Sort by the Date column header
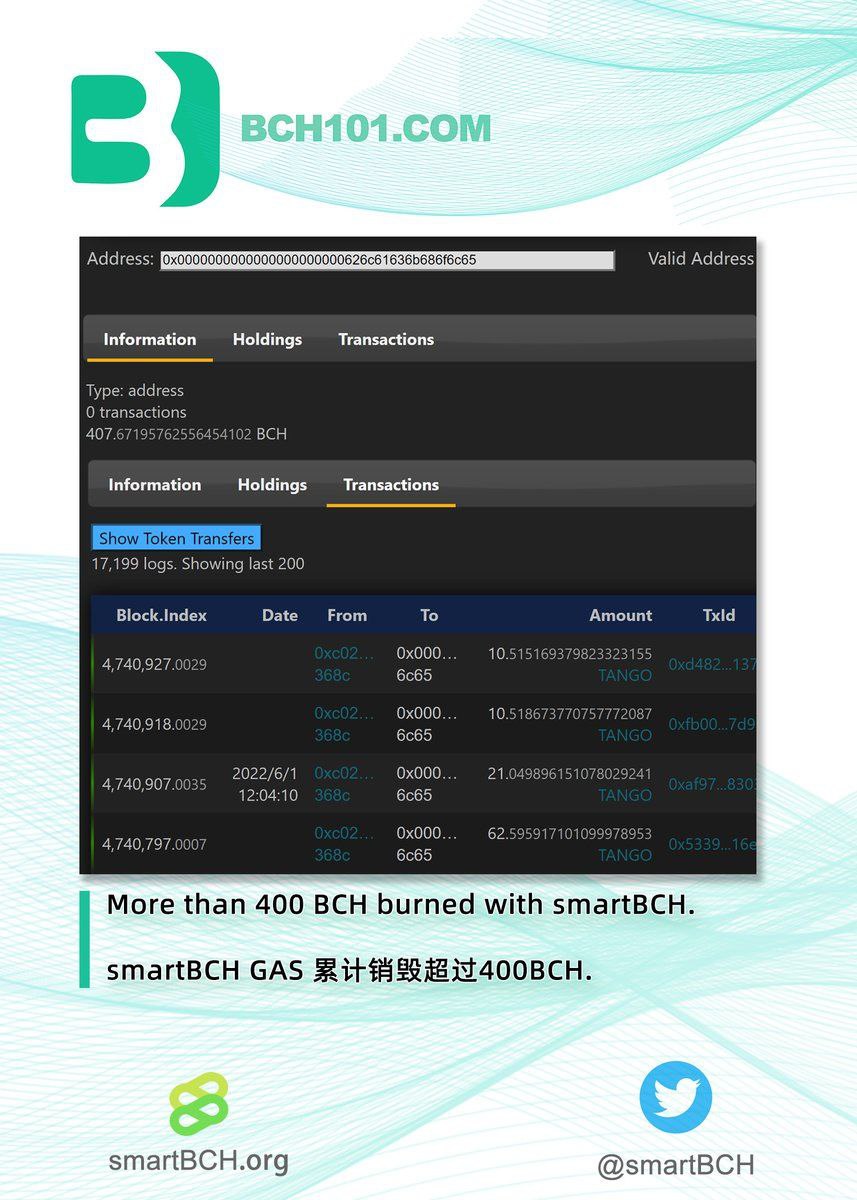 click(280, 615)
